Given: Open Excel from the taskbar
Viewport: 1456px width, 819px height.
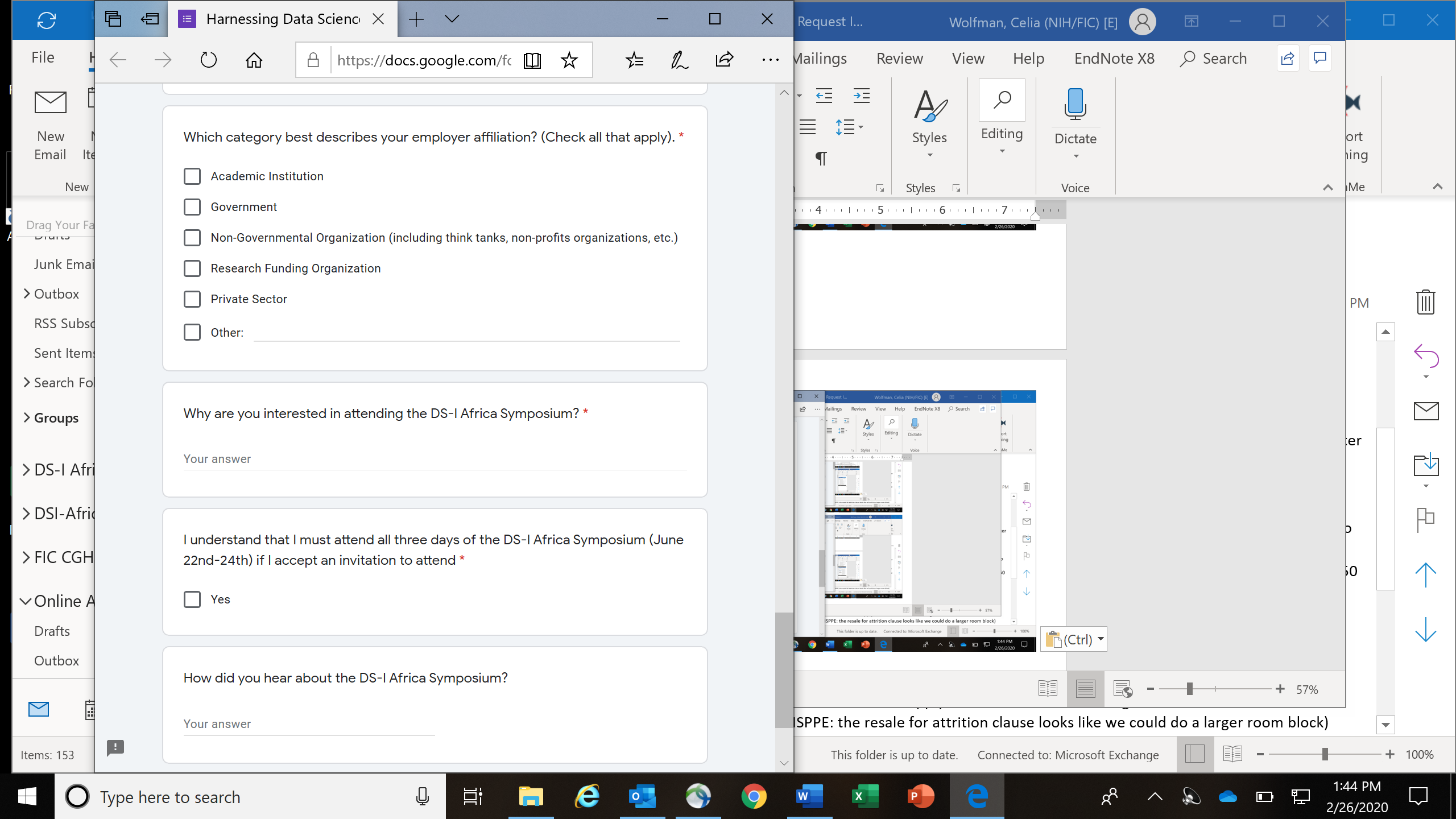Looking at the screenshot, I should pos(864,796).
